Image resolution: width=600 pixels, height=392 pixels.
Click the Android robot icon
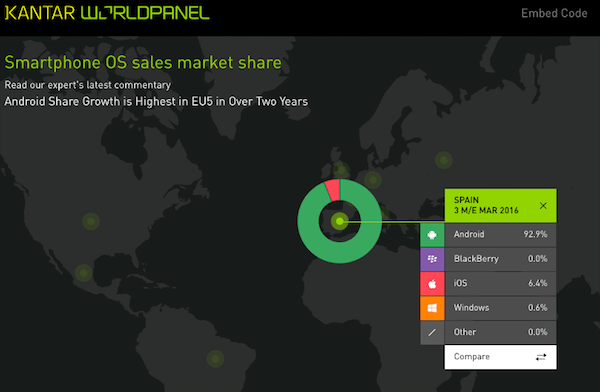pos(432,235)
